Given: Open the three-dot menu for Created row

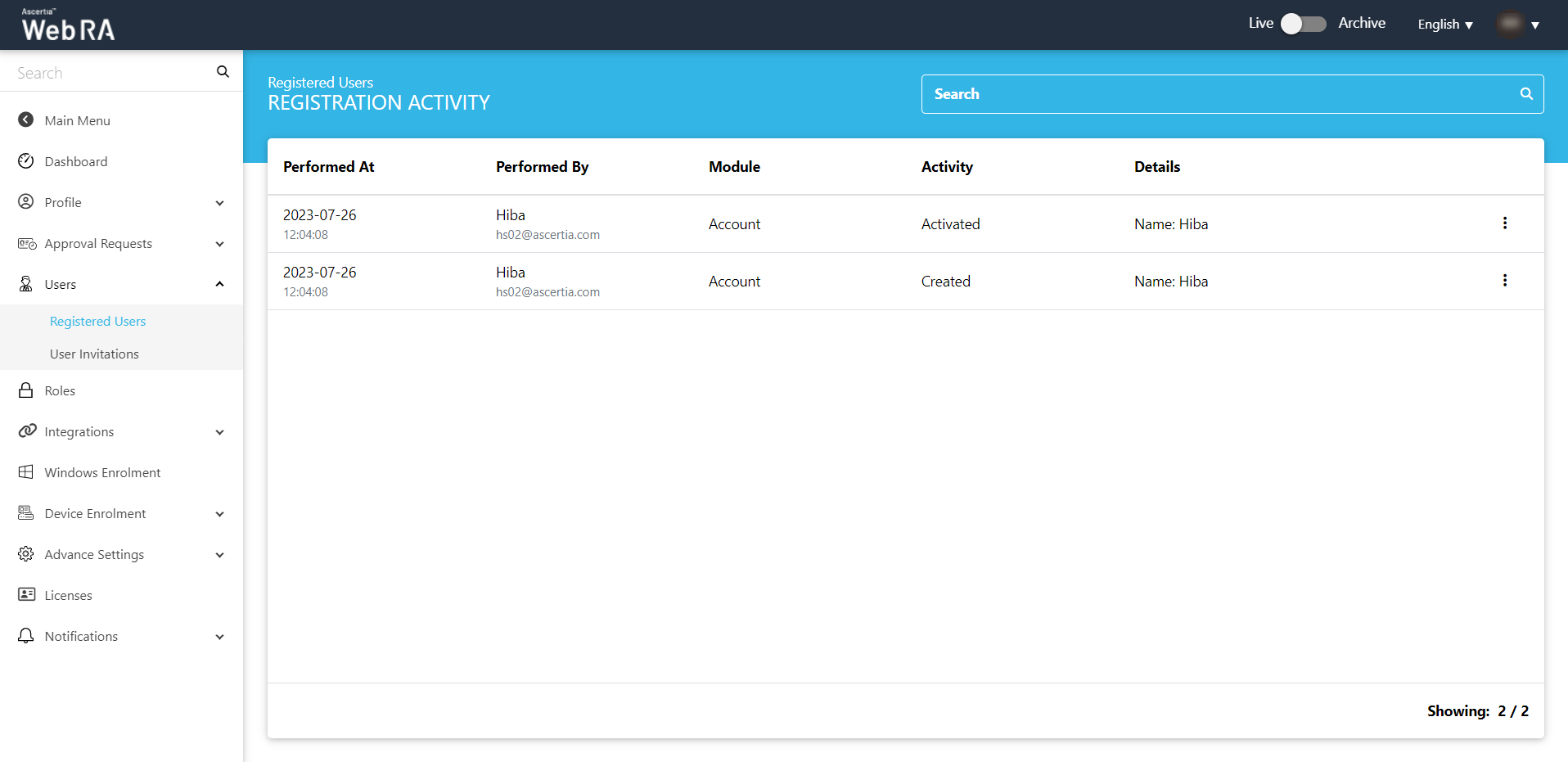Looking at the screenshot, I should (1504, 281).
